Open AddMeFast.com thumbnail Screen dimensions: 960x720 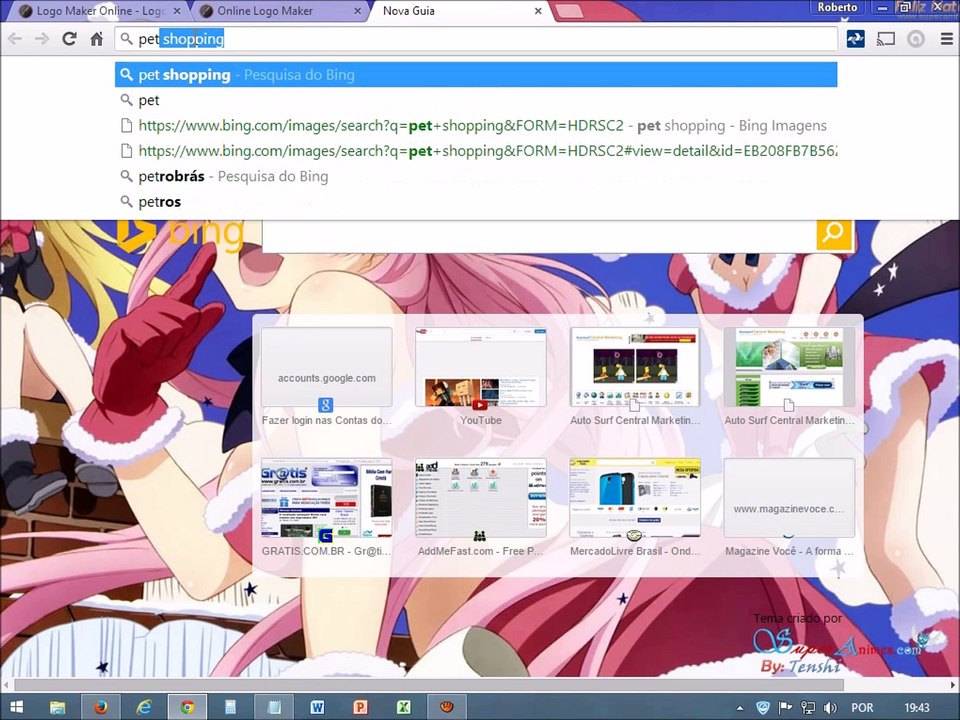click(481, 498)
